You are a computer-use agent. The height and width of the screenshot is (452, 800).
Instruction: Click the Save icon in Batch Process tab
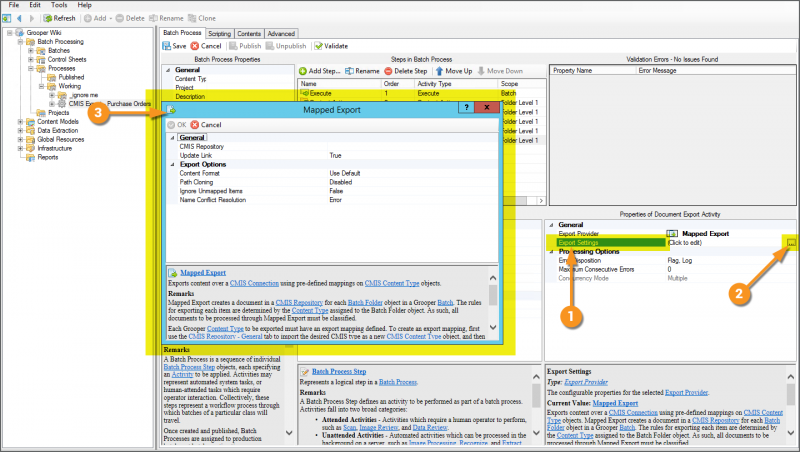click(x=167, y=46)
